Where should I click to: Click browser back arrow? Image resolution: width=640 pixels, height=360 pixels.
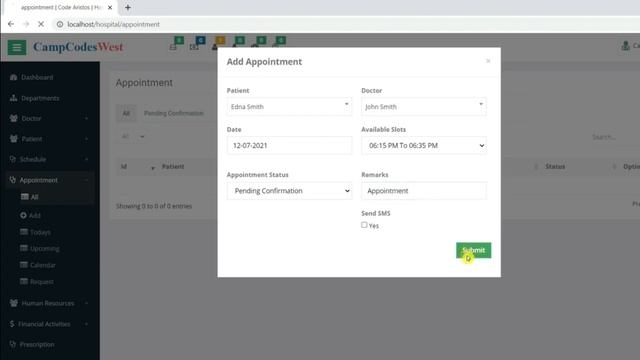(11, 24)
